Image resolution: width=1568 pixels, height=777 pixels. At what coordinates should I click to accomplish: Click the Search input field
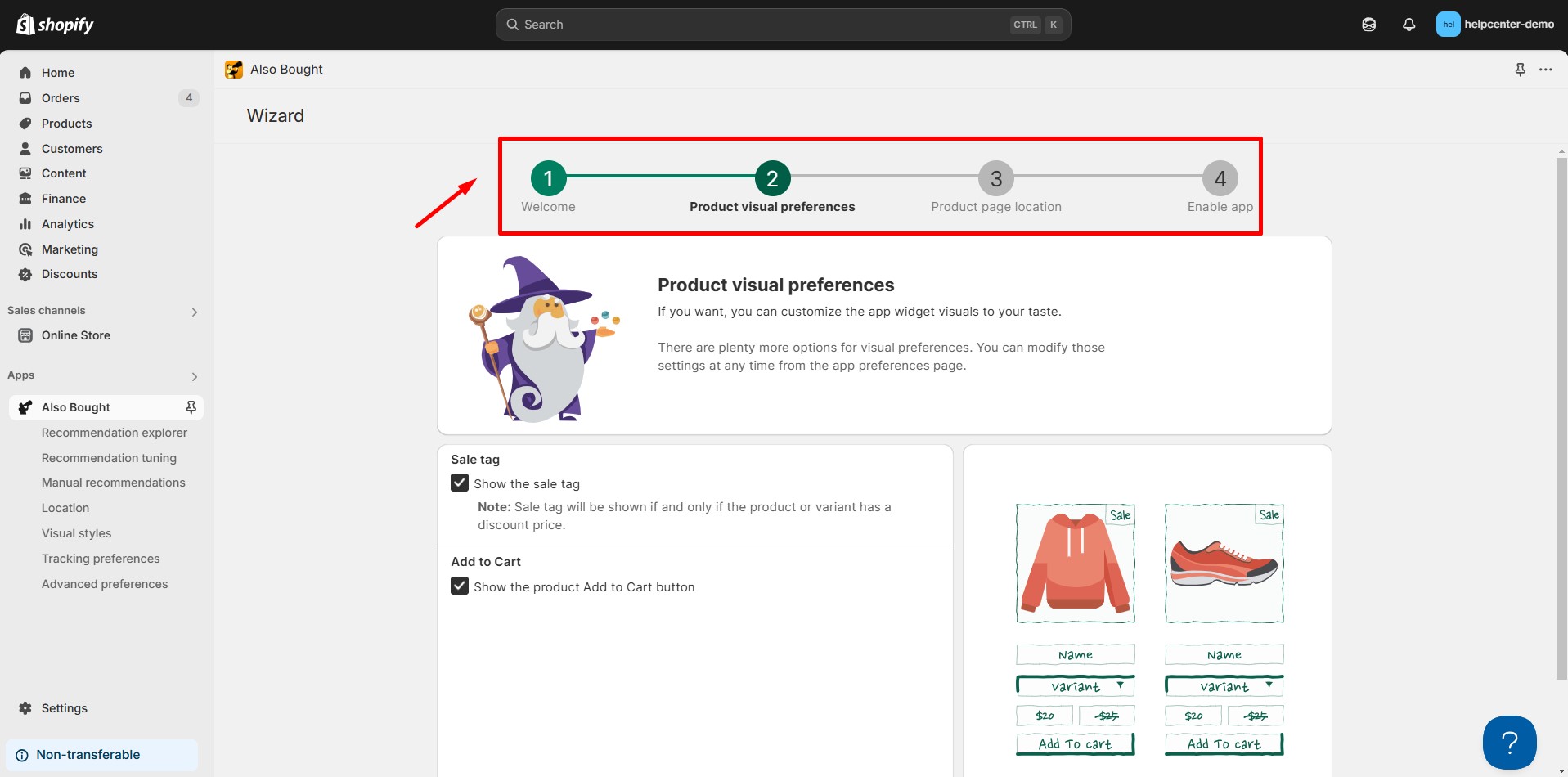[x=761, y=25]
